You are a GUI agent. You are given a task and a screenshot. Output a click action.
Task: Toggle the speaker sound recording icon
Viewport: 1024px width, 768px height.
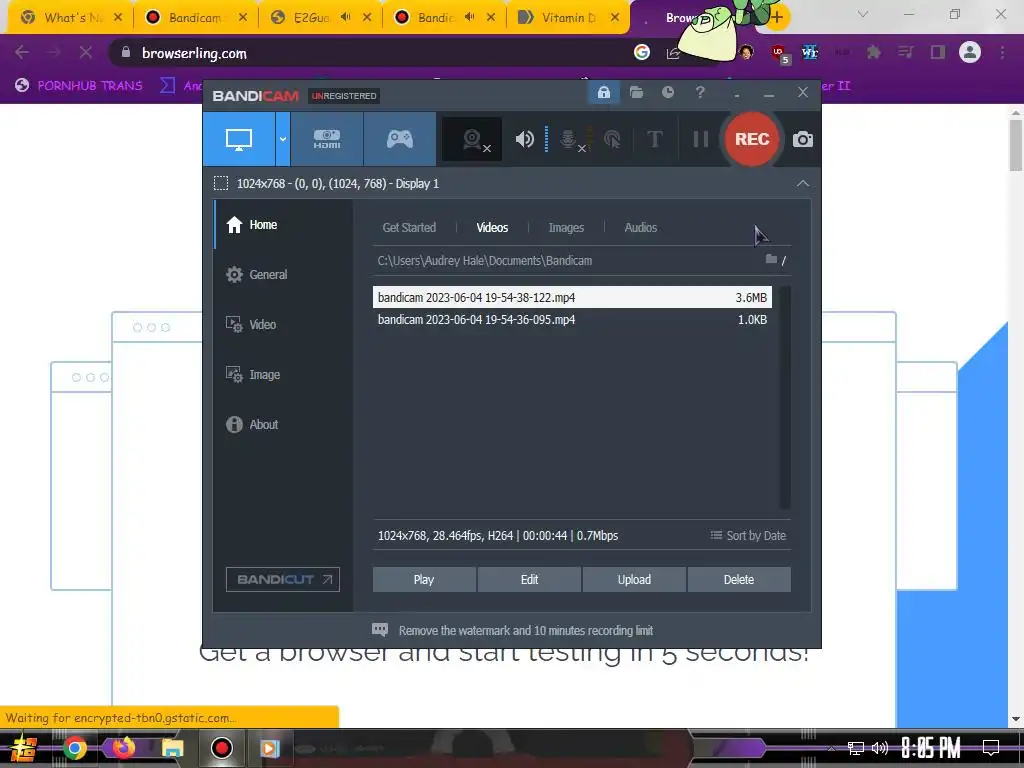pos(524,139)
